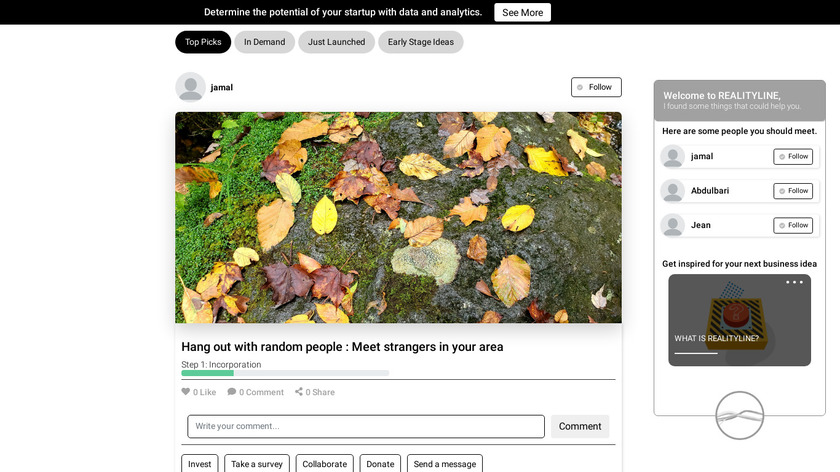Follow jamal from the post header
This screenshot has width=840, height=472.
(596, 87)
